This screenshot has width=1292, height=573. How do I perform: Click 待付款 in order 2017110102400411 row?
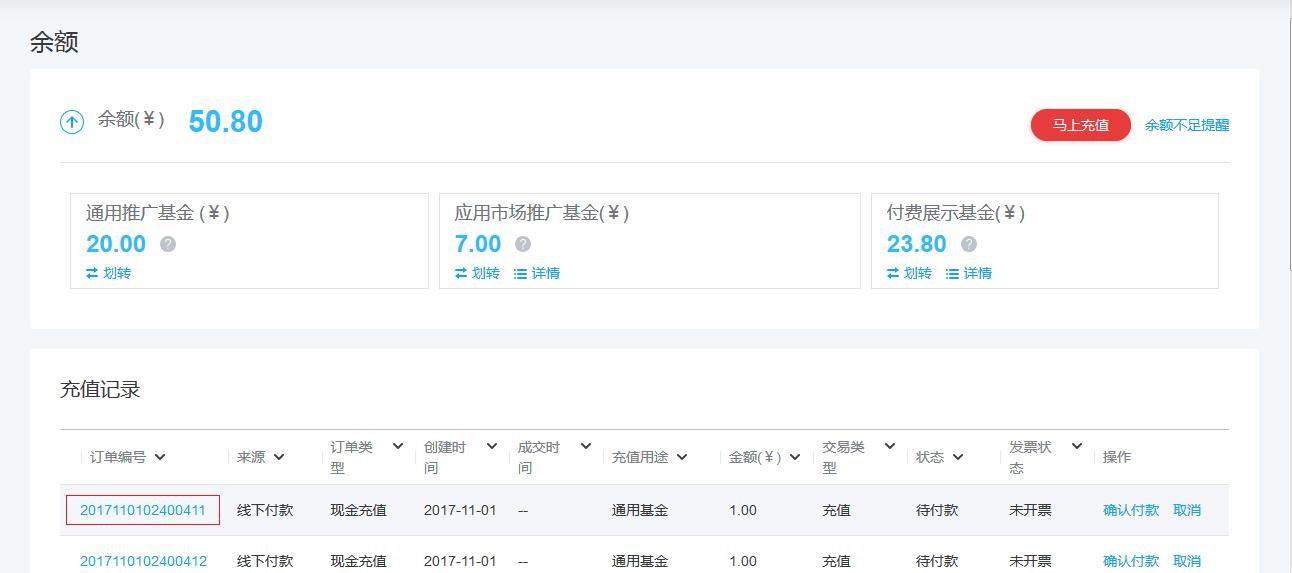(x=937, y=510)
